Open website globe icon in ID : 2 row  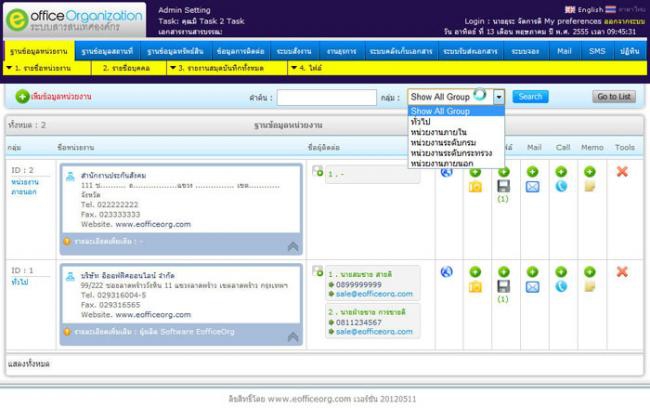(x=446, y=171)
